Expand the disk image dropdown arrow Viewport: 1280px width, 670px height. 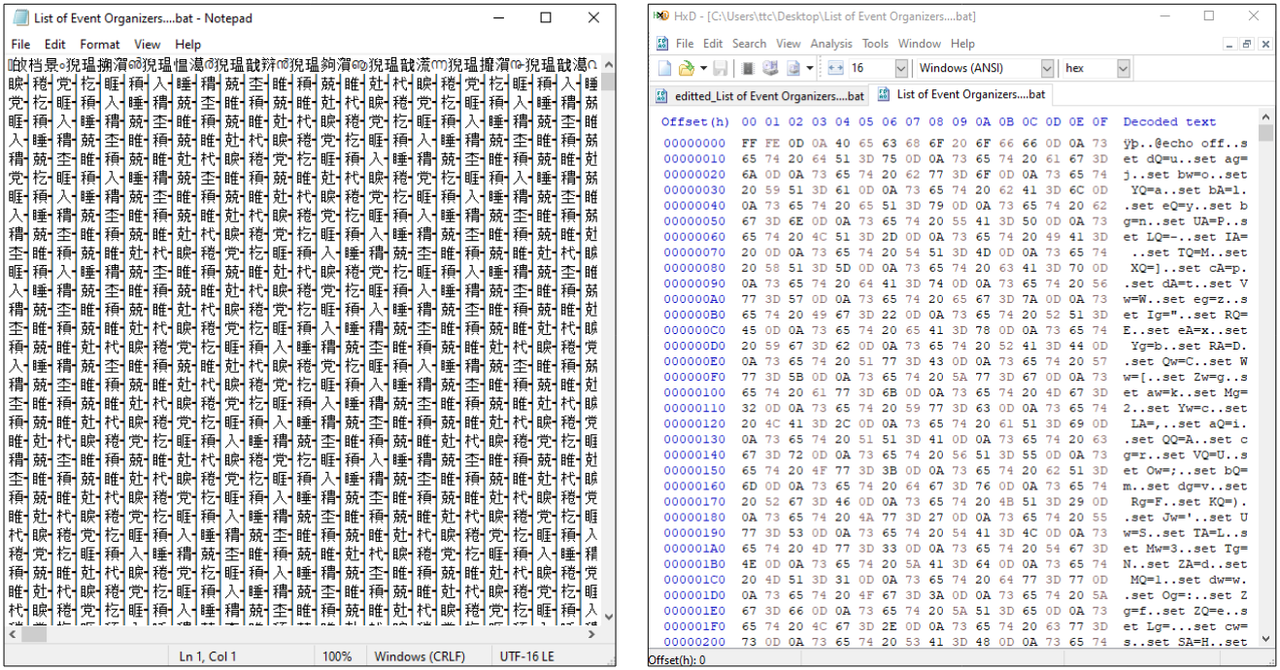(x=808, y=68)
